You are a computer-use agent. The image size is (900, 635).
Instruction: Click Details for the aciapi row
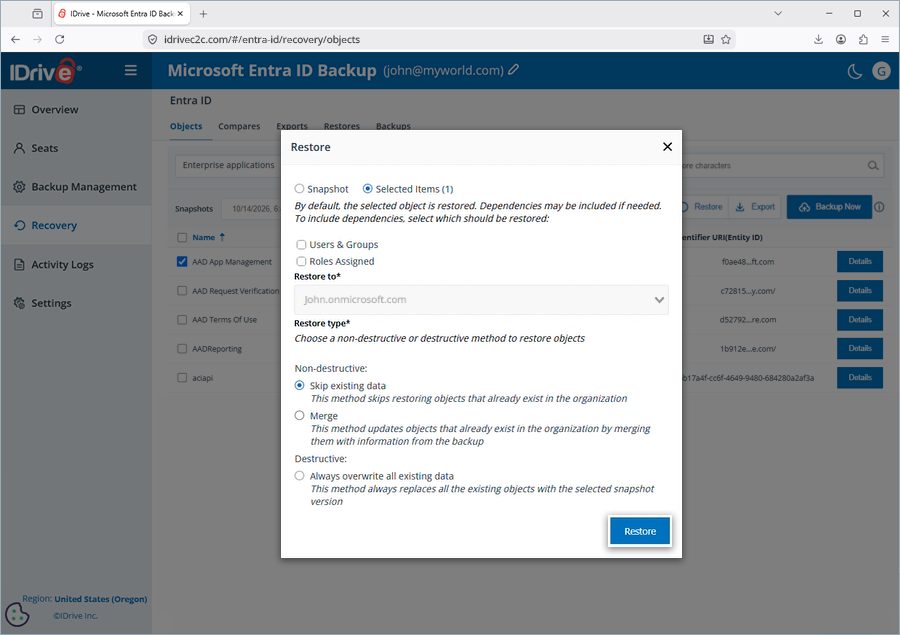coord(860,378)
